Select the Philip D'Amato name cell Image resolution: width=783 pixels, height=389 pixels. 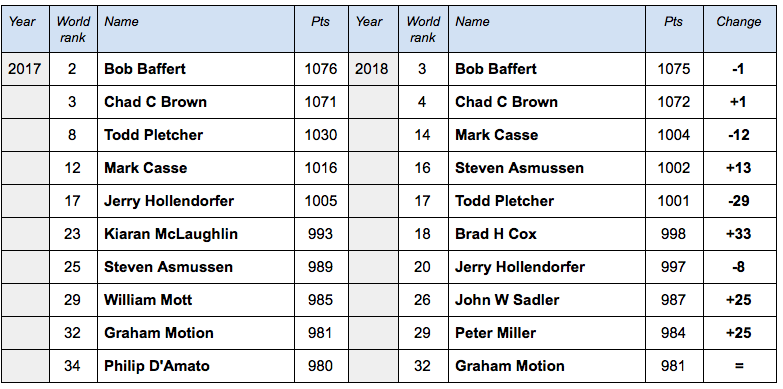tap(196, 366)
